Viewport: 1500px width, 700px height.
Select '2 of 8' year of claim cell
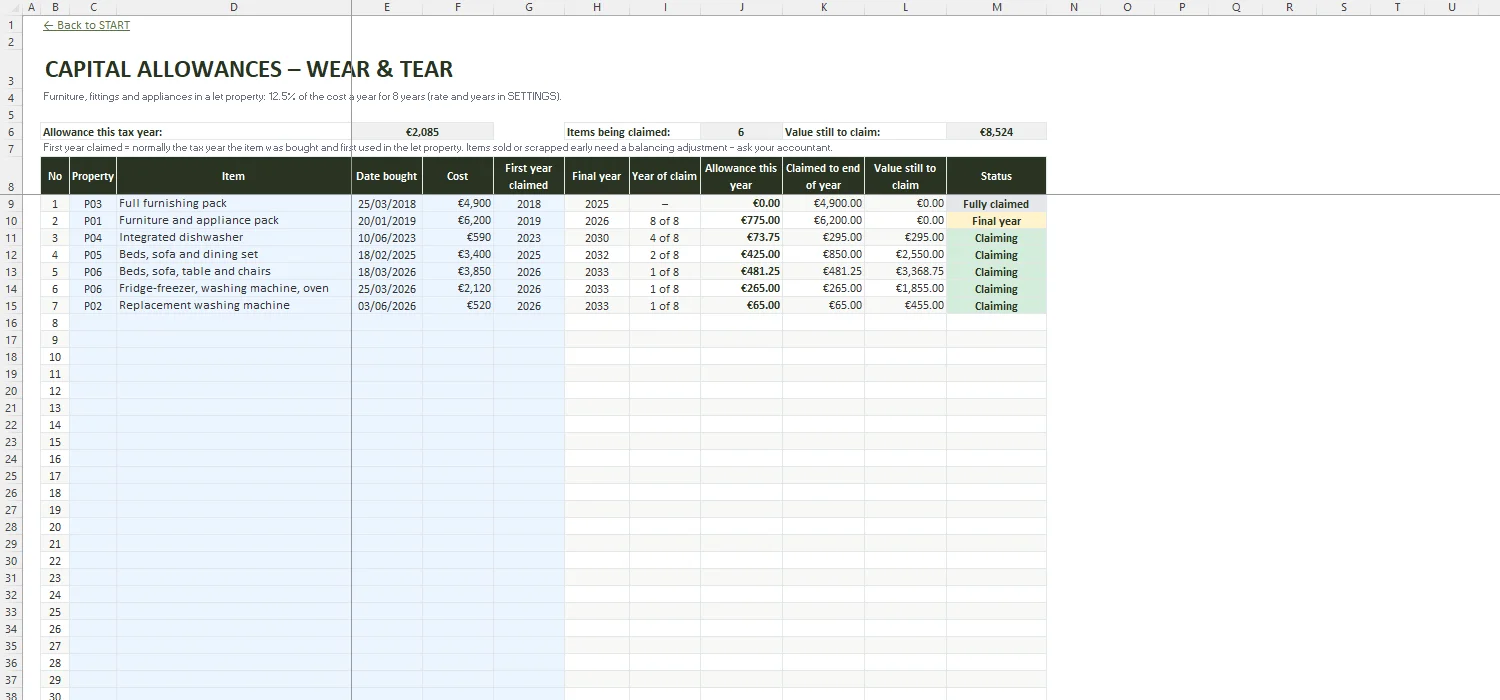[665, 255]
